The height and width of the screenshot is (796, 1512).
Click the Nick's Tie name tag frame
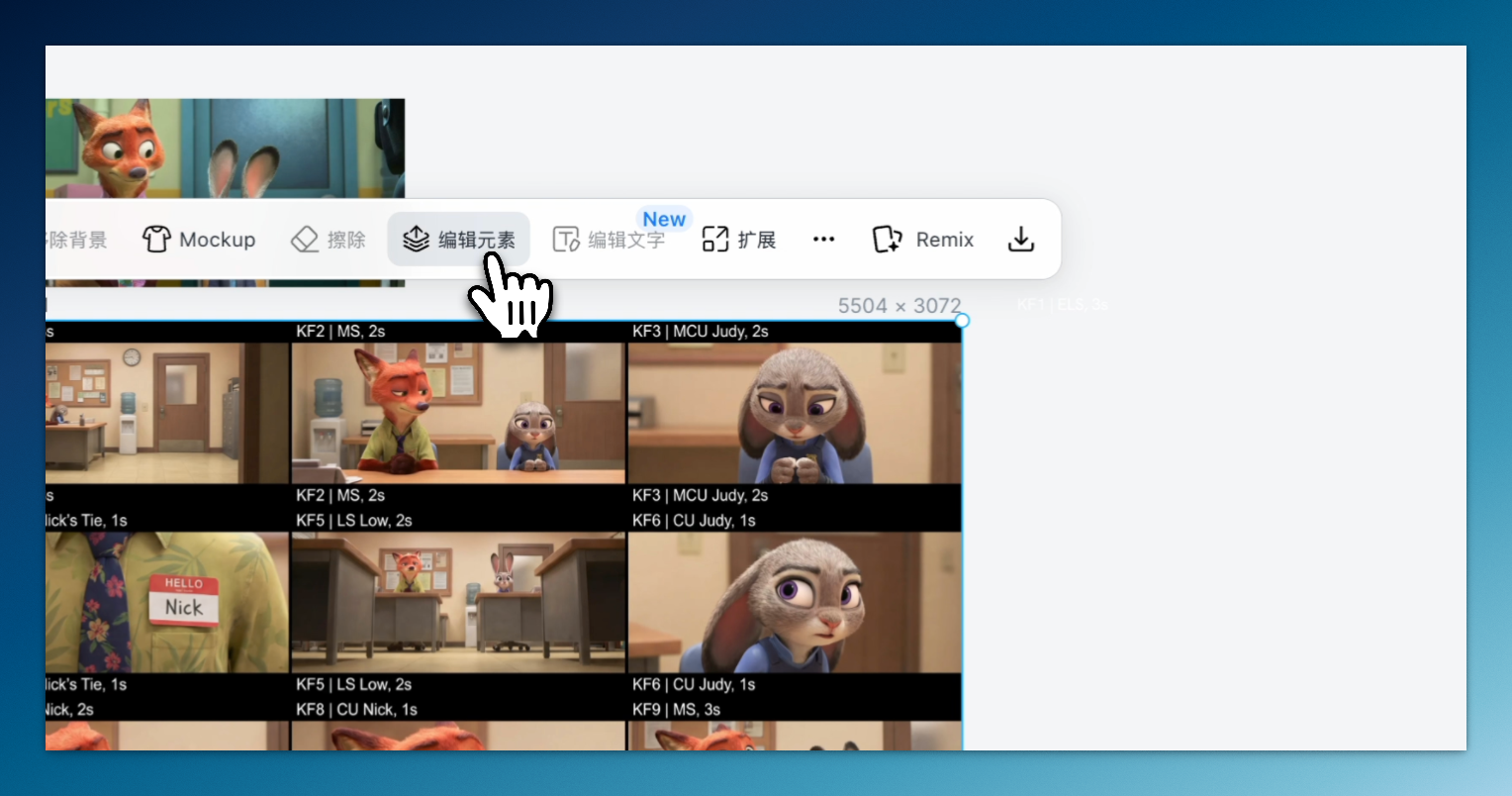click(x=167, y=602)
